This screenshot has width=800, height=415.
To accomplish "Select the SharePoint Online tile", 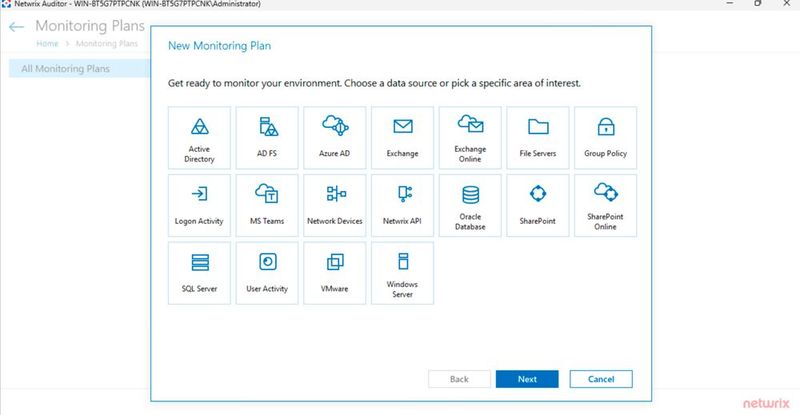I will [x=606, y=206].
